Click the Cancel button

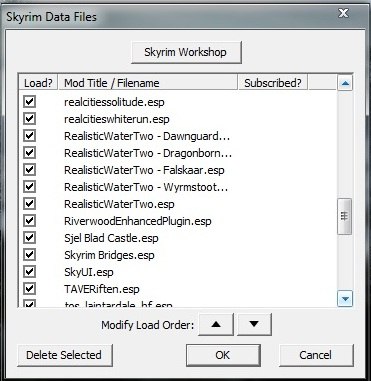click(316, 355)
